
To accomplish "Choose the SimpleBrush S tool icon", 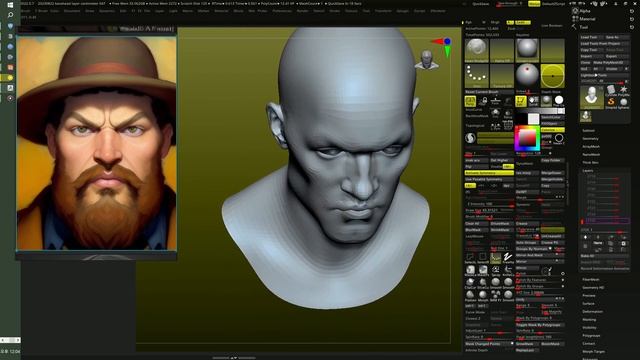I will (611, 103).
